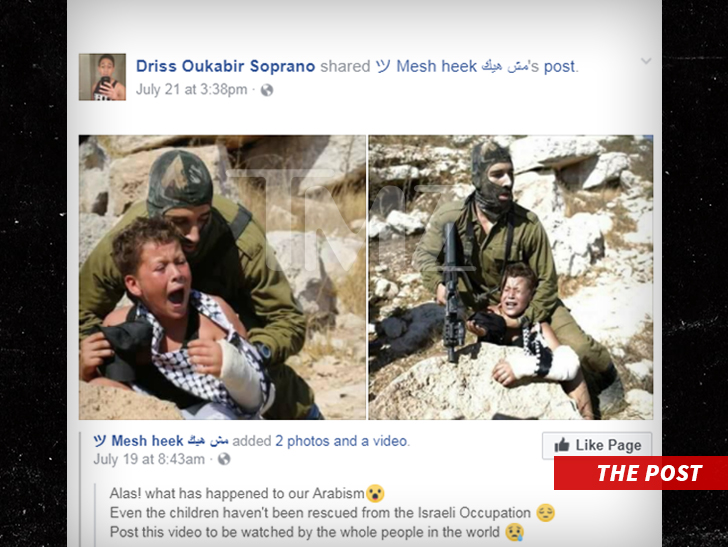The height and width of the screenshot is (547, 728).
Task: Click the July 21 at 3:38pm timestamp
Action: click(x=191, y=89)
